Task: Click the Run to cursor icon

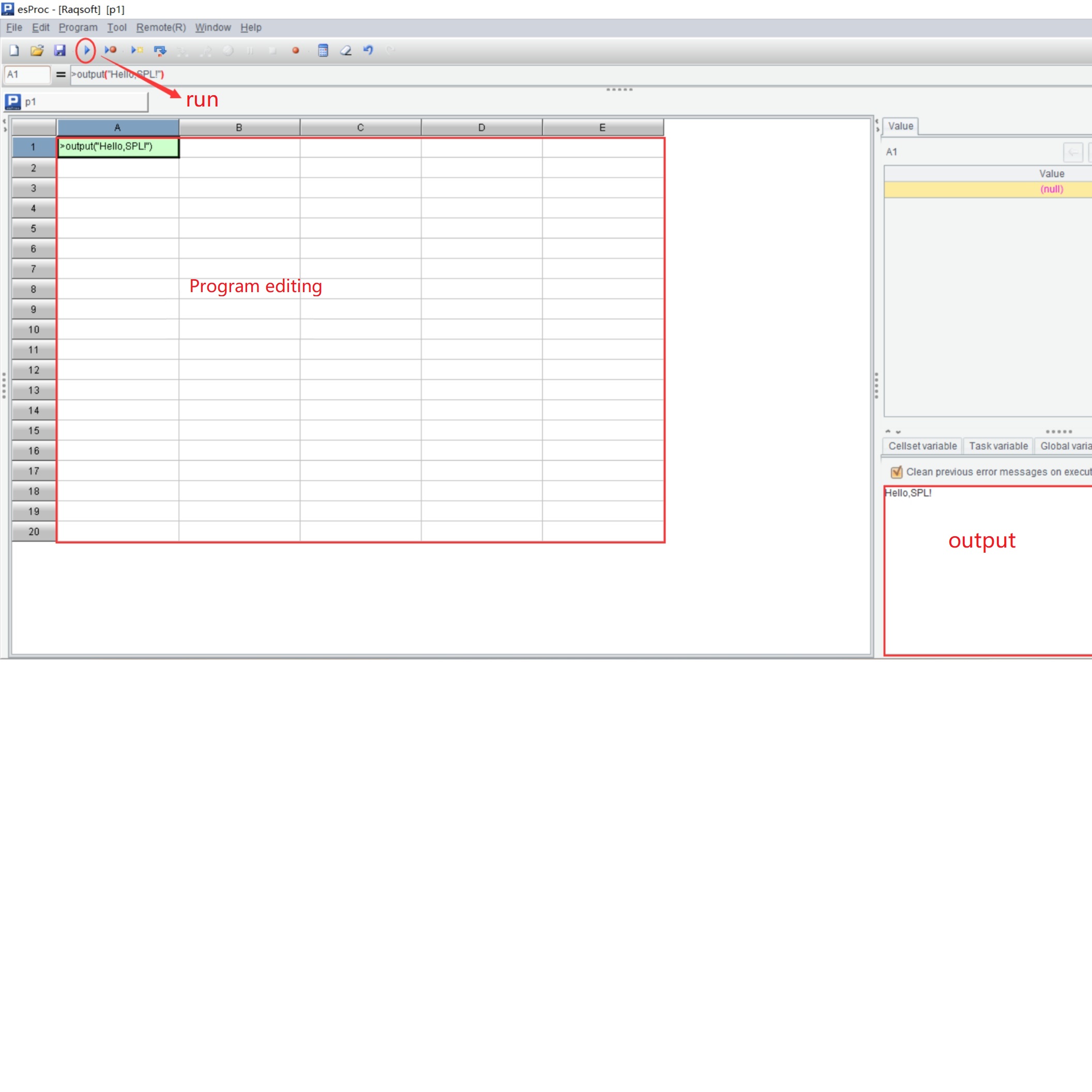Action: click(x=137, y=50)
